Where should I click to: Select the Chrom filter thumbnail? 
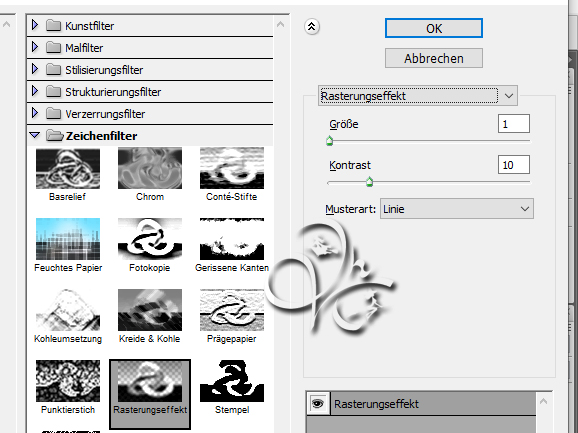pos(150,169)
